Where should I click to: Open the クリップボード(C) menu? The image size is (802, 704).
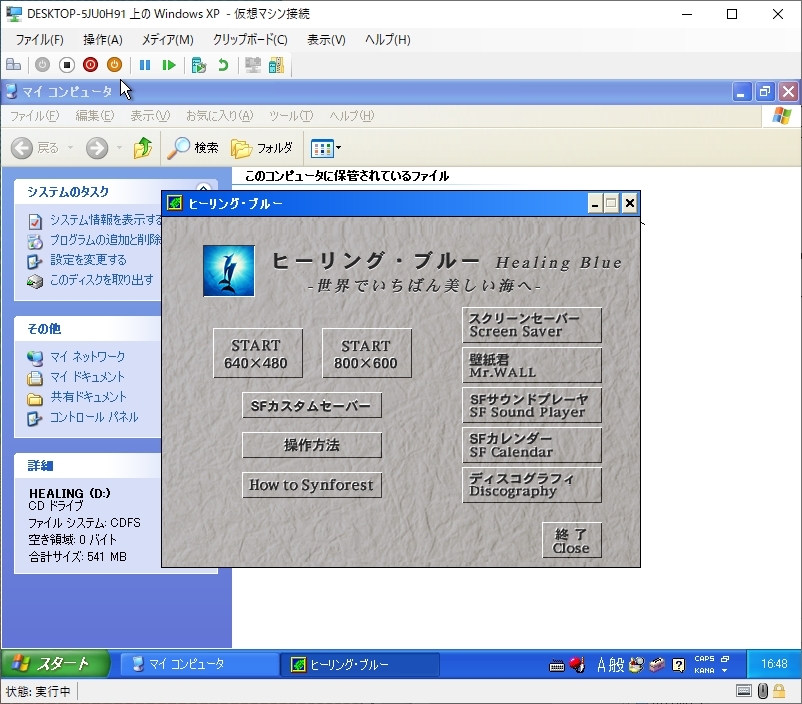click(x=250, y=40)
